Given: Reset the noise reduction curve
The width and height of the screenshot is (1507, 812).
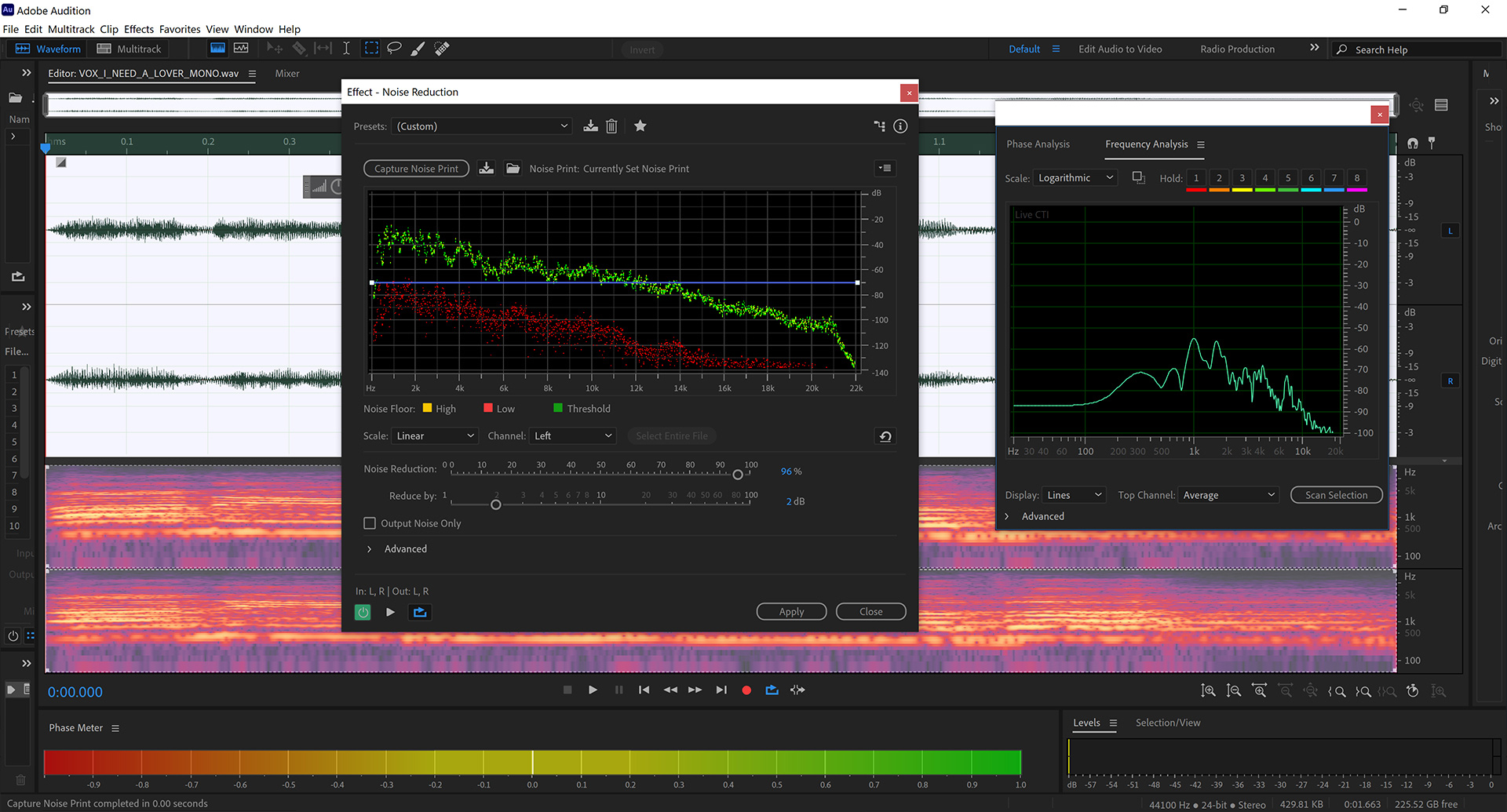Looking at the screenshot, I should pyautogui.click(x=885, y=436).
